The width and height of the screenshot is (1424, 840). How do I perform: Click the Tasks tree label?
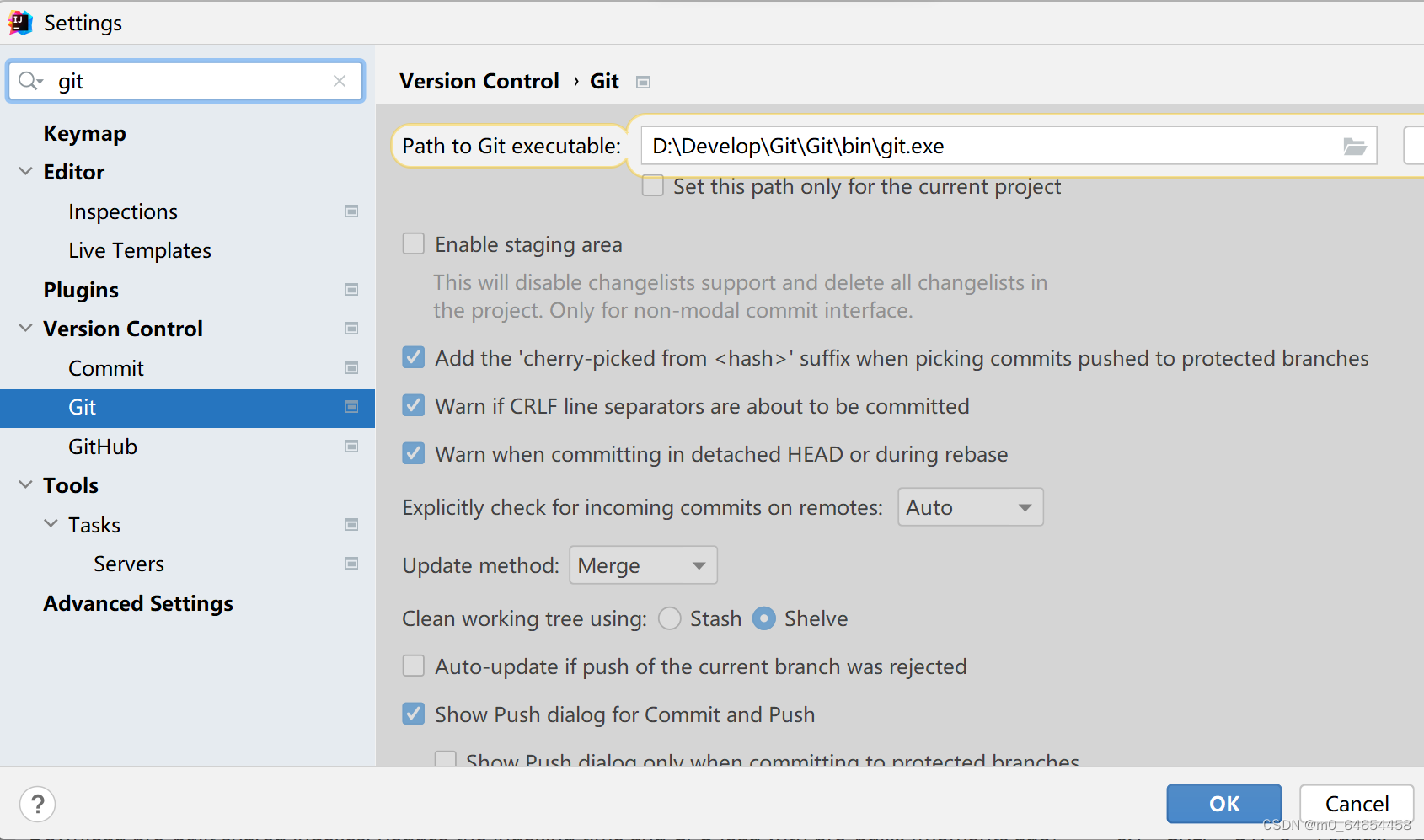(x=94, y=525)
